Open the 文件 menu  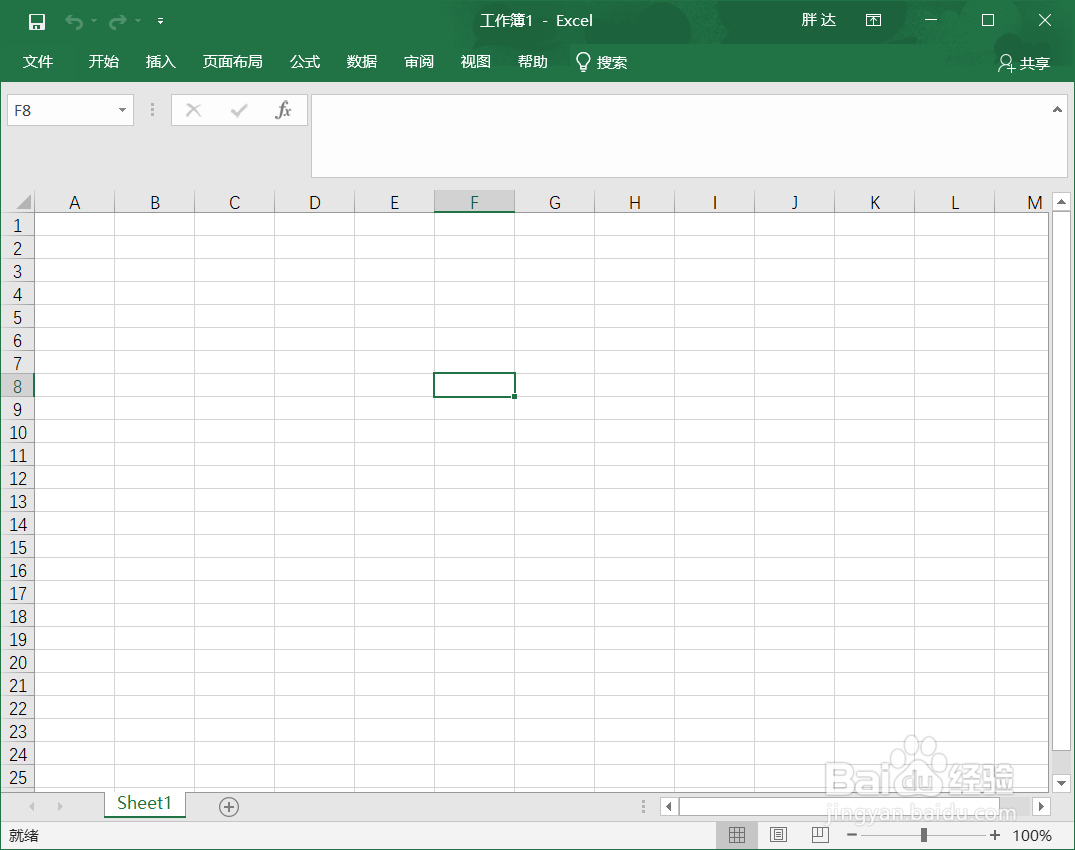tap(38, 62)
